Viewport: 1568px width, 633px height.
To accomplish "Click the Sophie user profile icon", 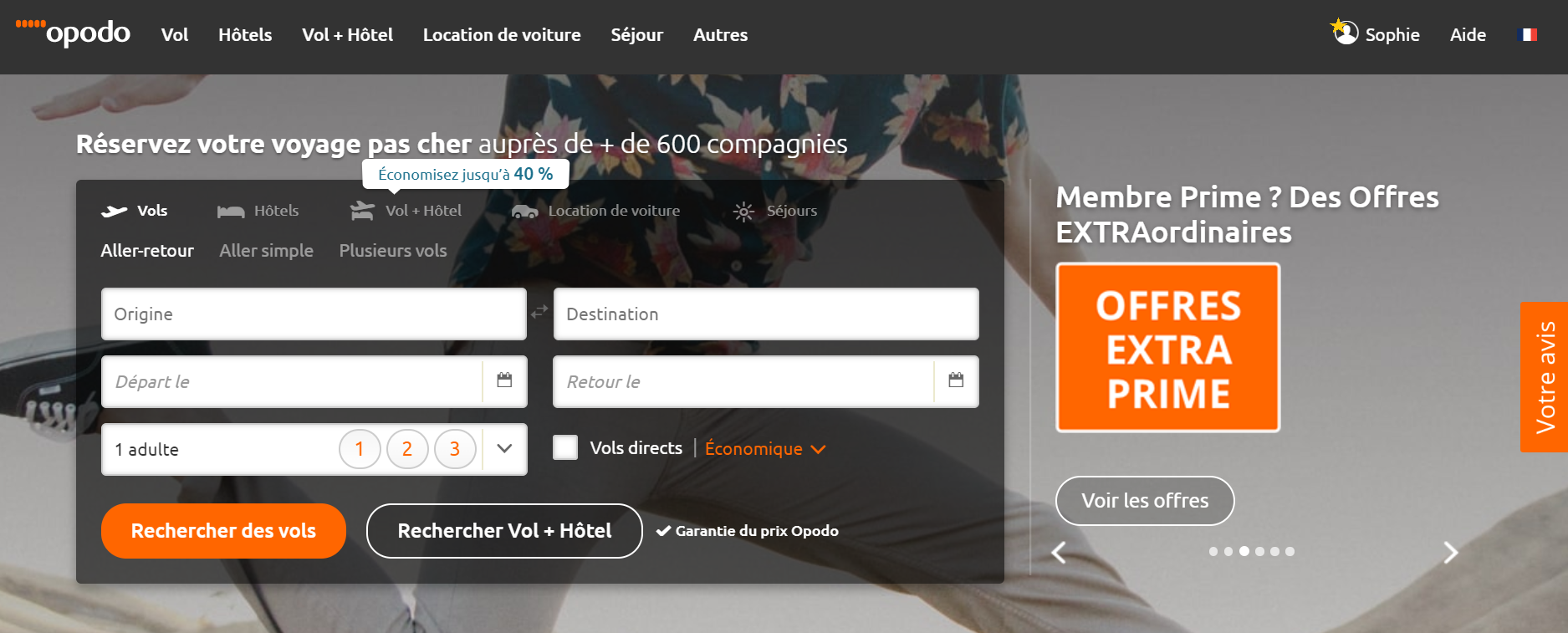I will click(1345, 32).
